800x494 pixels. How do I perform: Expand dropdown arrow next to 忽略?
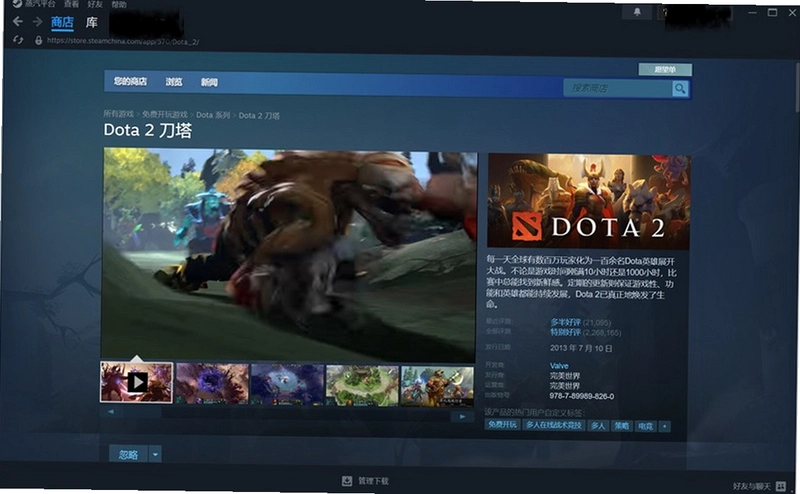[x=155, y=454]
